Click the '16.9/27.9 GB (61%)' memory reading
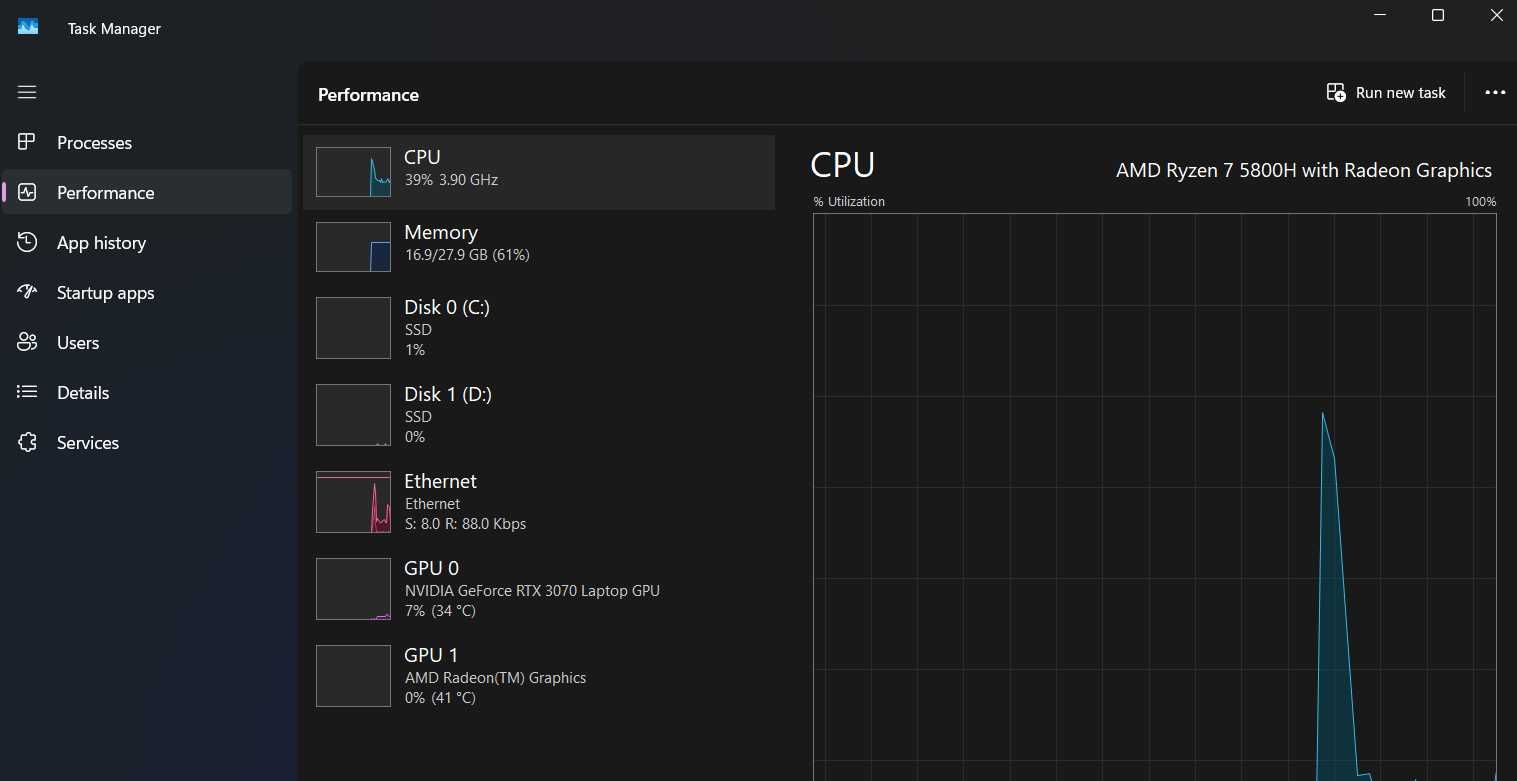 click(x=467, y=255)
